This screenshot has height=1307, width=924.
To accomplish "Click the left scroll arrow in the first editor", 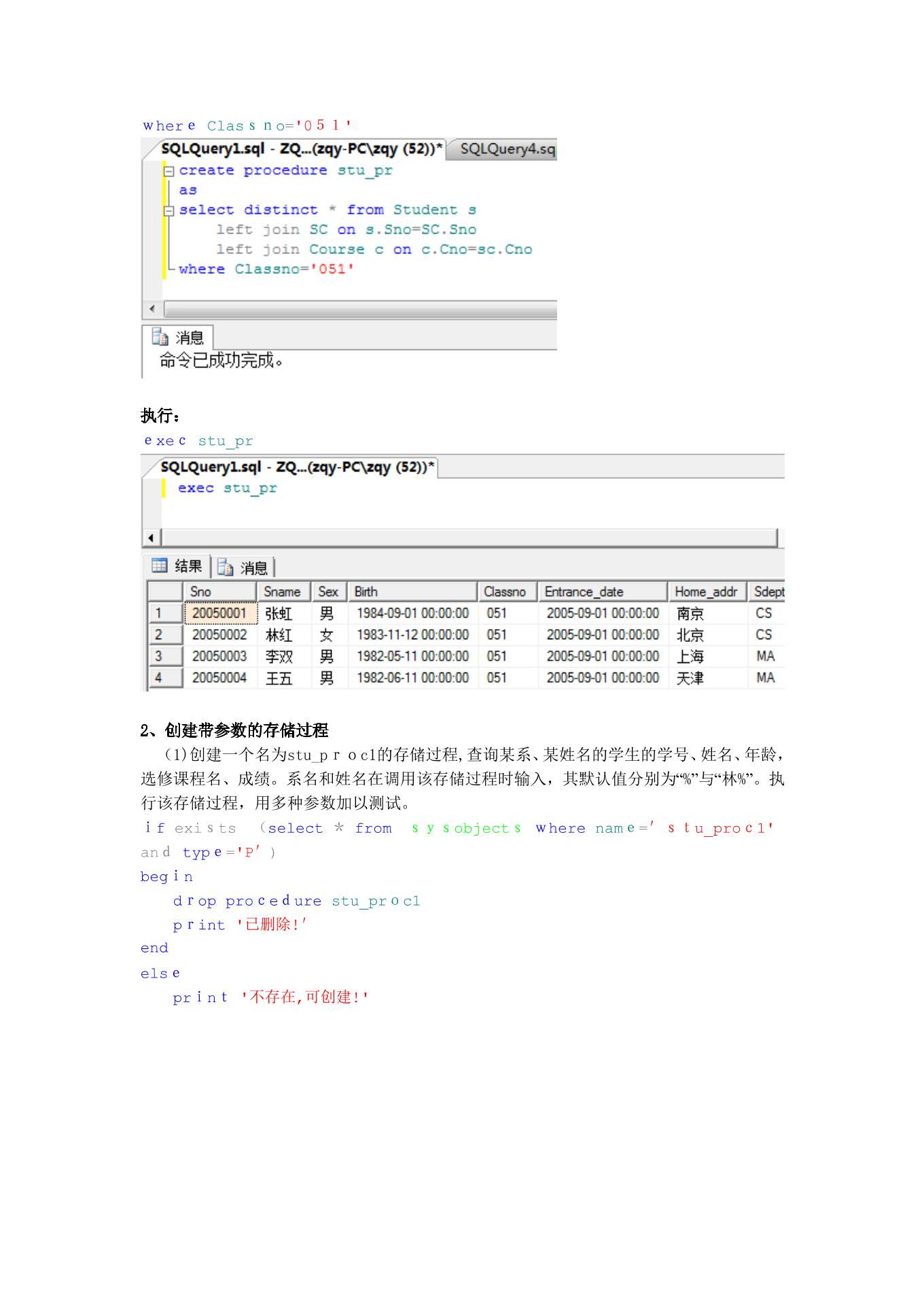I will [152, 309].
